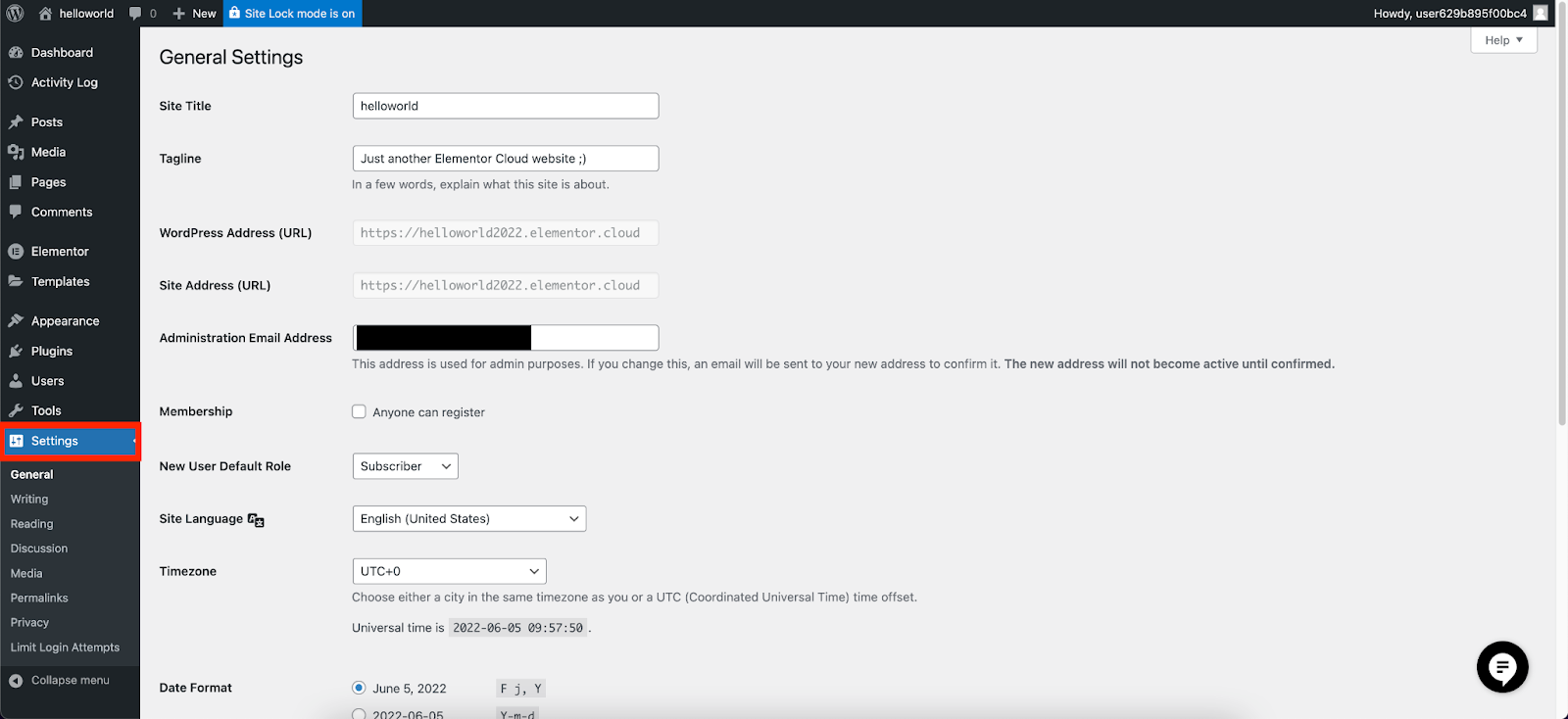Open Limit Login Attempts settings
Viewport: 1568px width, 719px height.
tap(65, 647)
